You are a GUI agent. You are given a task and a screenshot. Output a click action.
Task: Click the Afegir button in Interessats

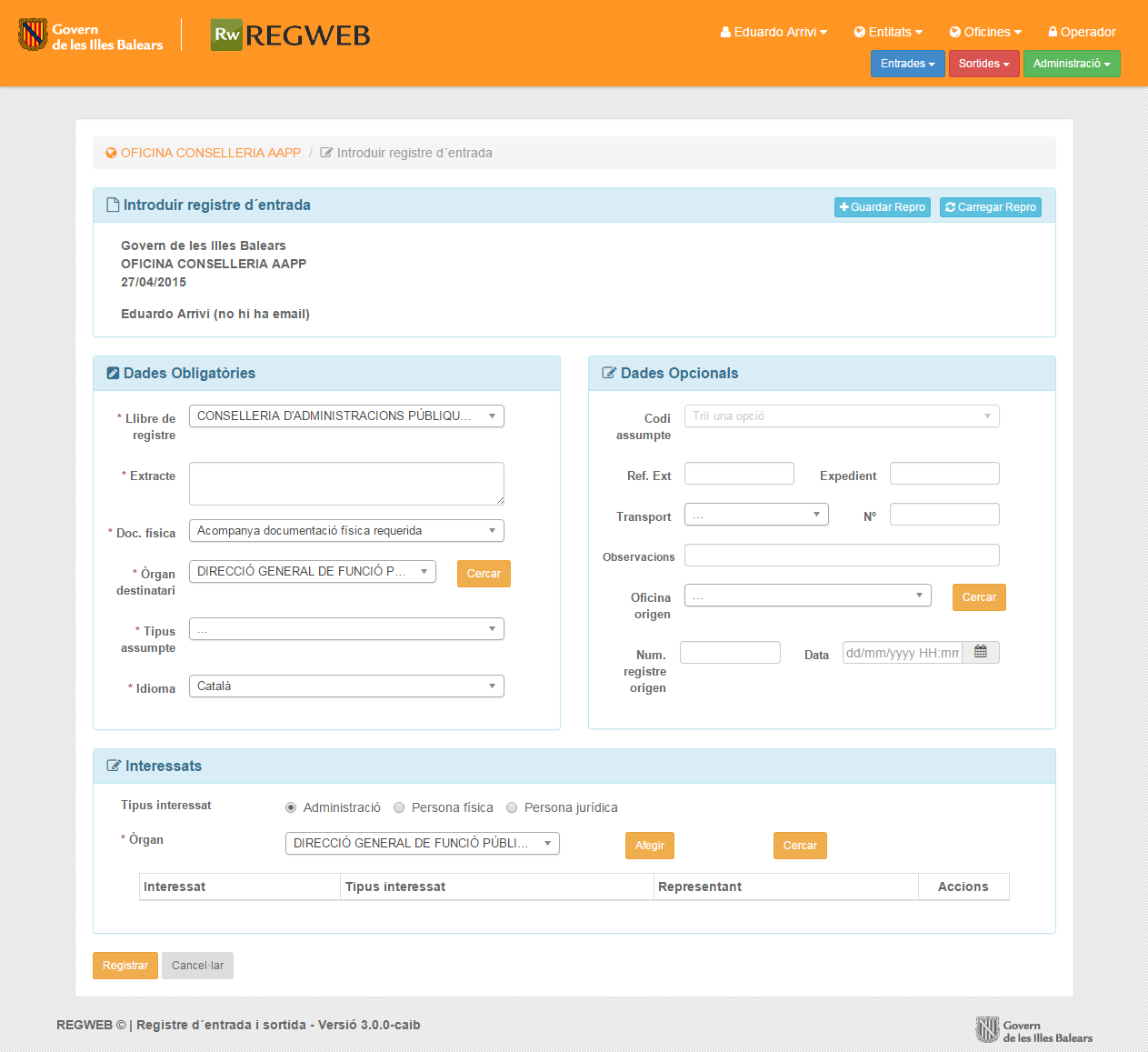649,846
